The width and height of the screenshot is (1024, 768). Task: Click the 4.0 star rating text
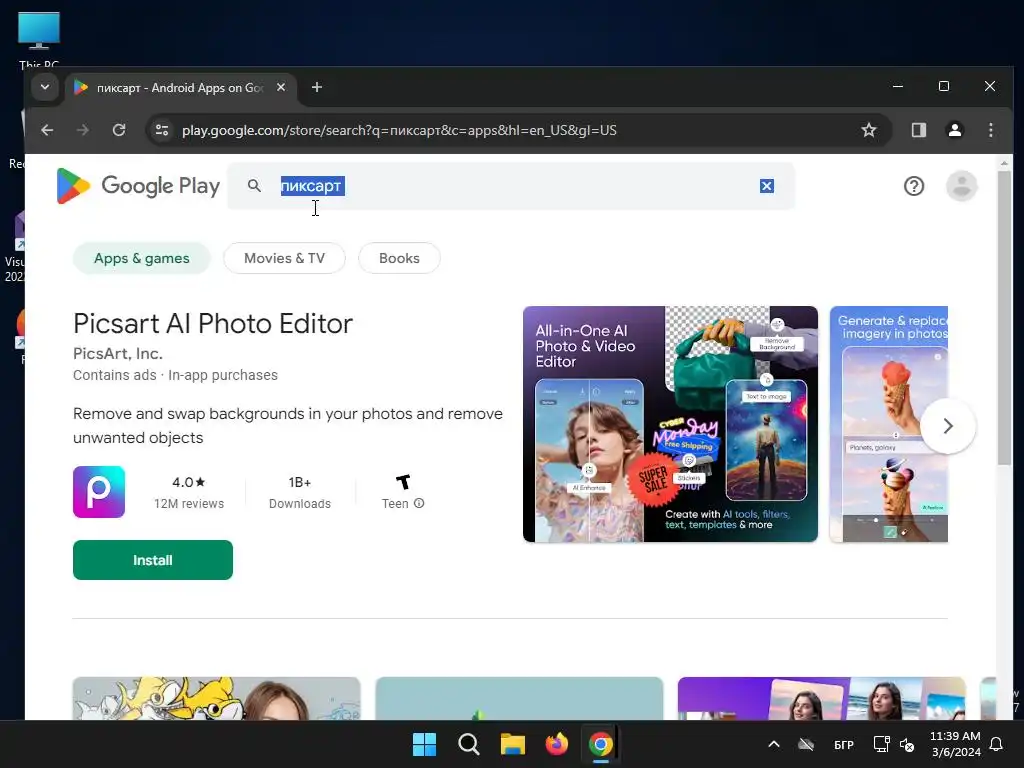click(189, 483)
